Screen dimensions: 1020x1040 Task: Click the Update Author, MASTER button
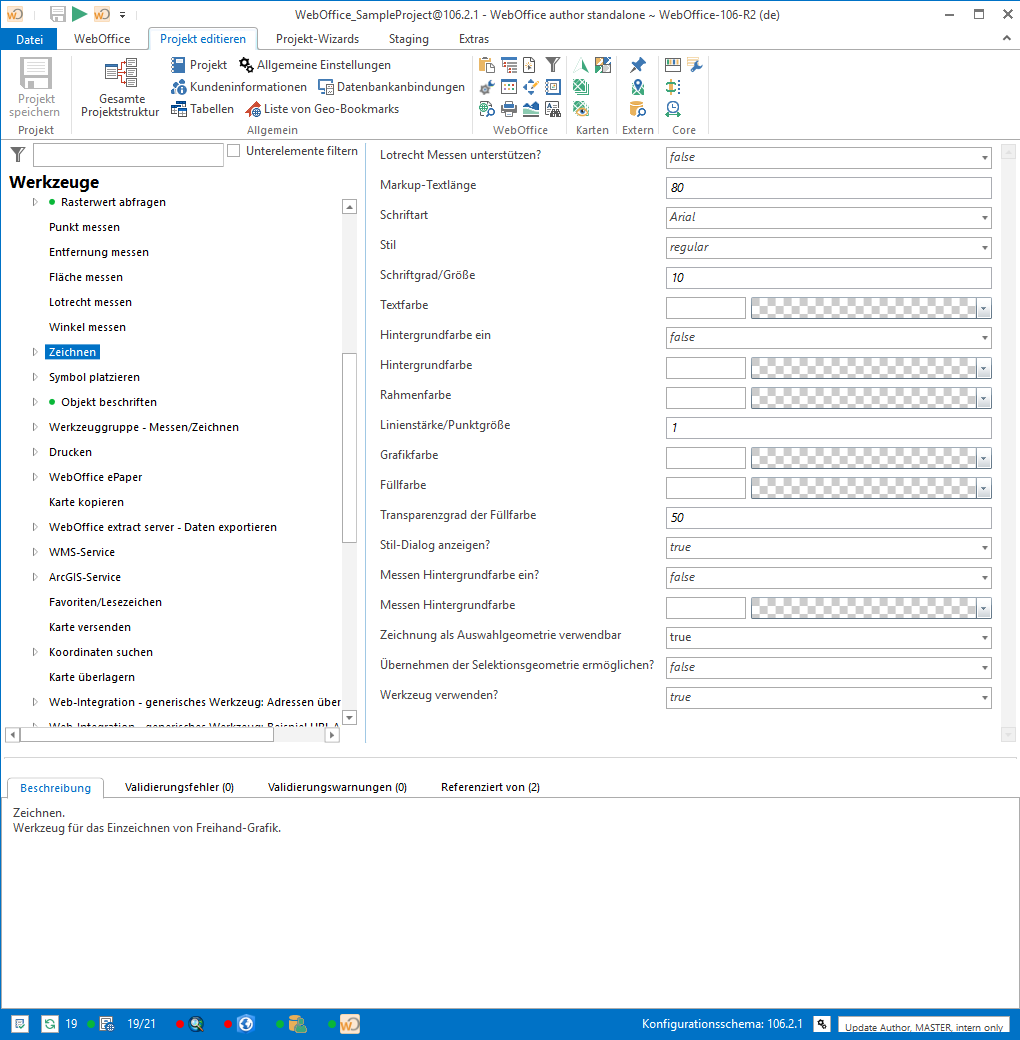tap(923, 1026)
